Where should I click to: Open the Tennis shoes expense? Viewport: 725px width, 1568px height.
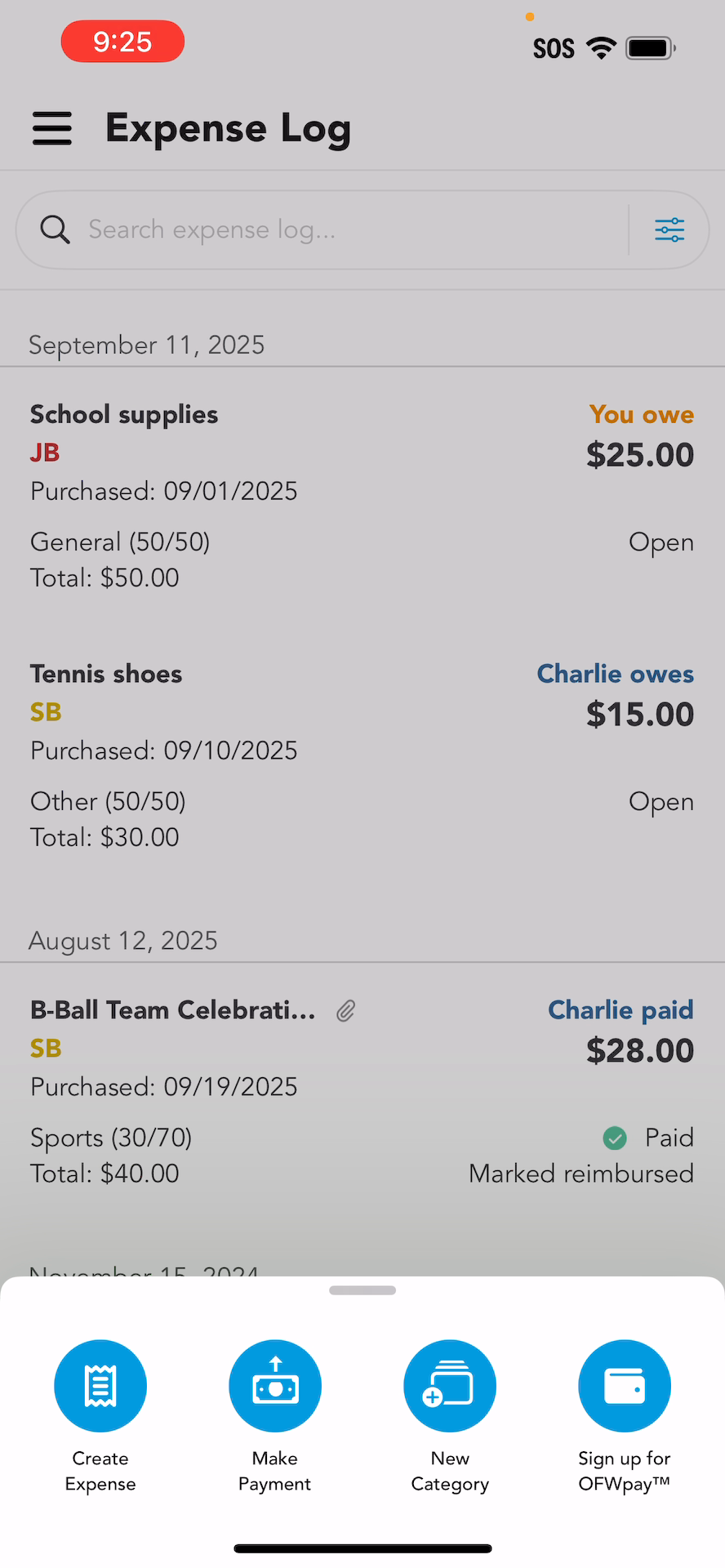click(106, 675)
